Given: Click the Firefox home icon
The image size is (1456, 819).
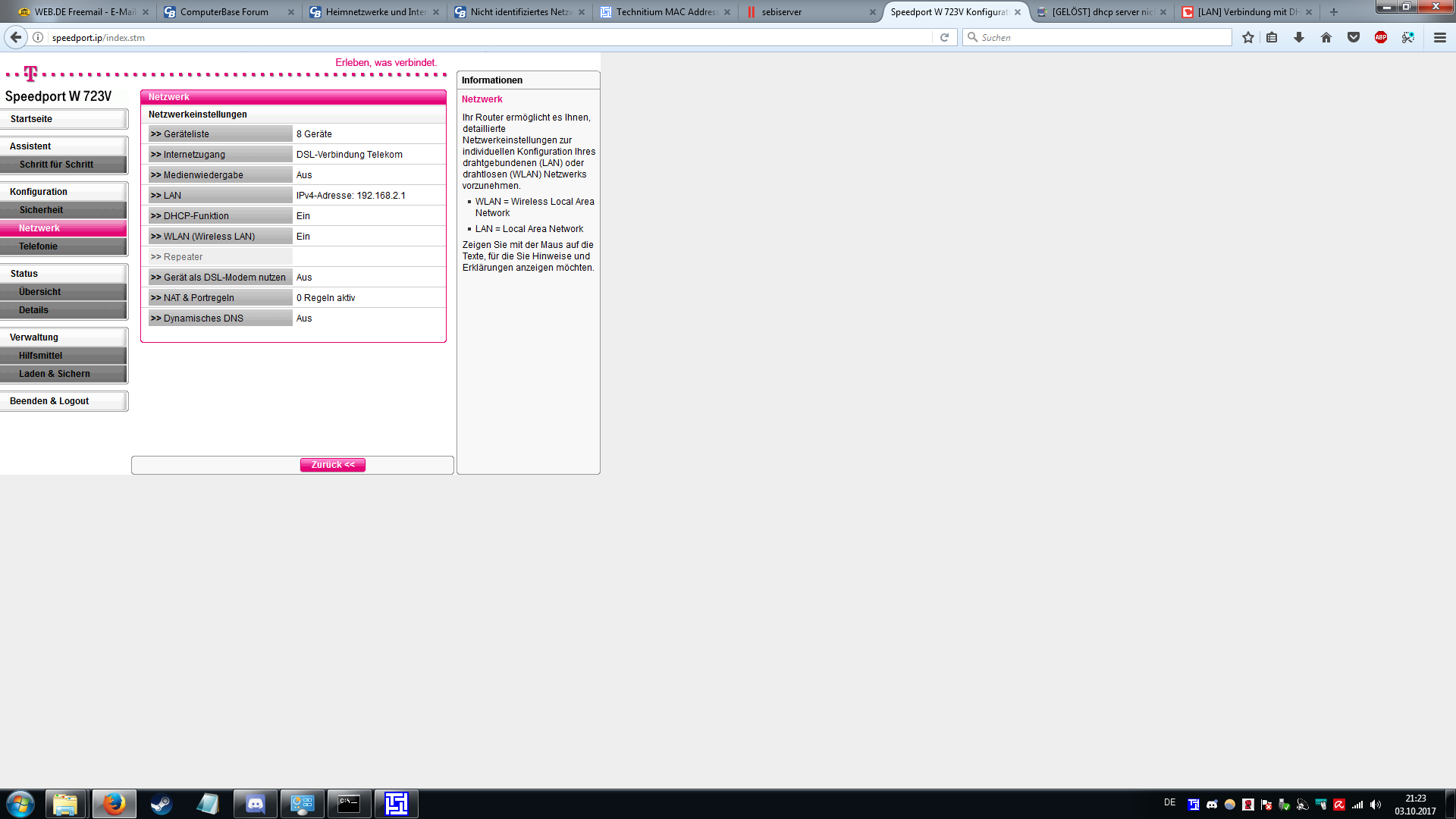Looking at the screenshot, I should pos(1326,37).
